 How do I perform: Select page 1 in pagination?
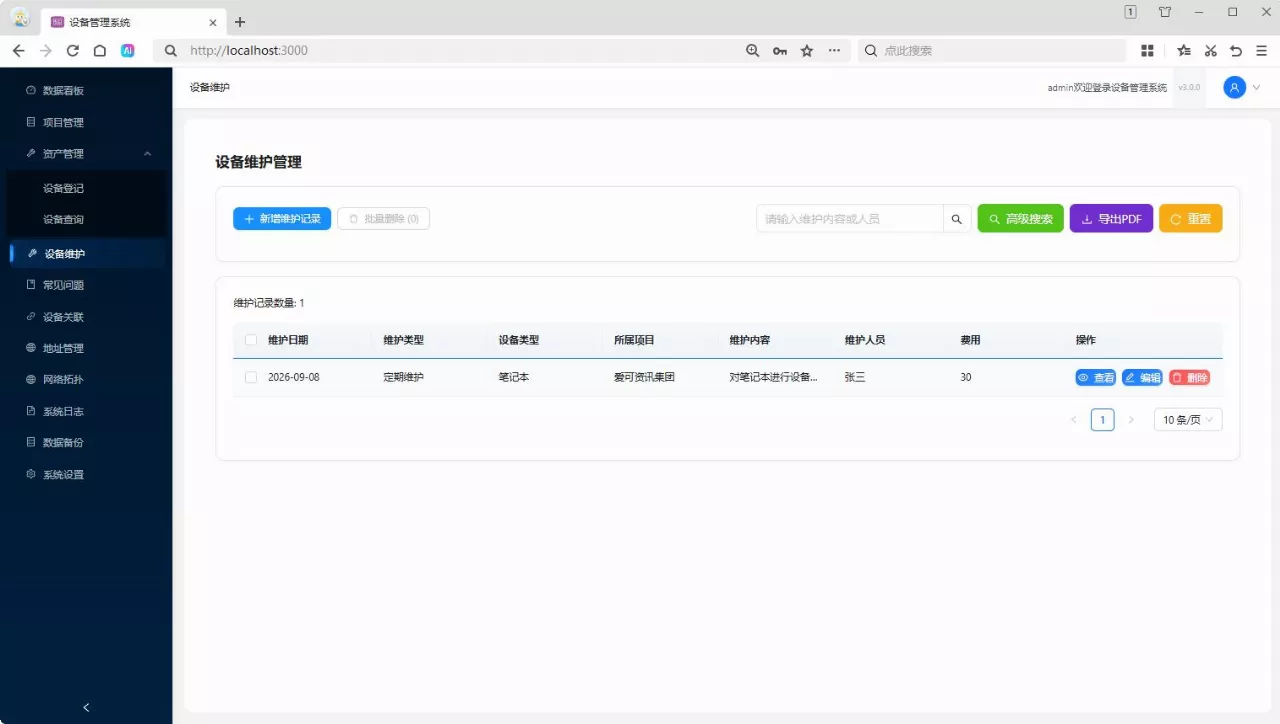coord(1102,420)
